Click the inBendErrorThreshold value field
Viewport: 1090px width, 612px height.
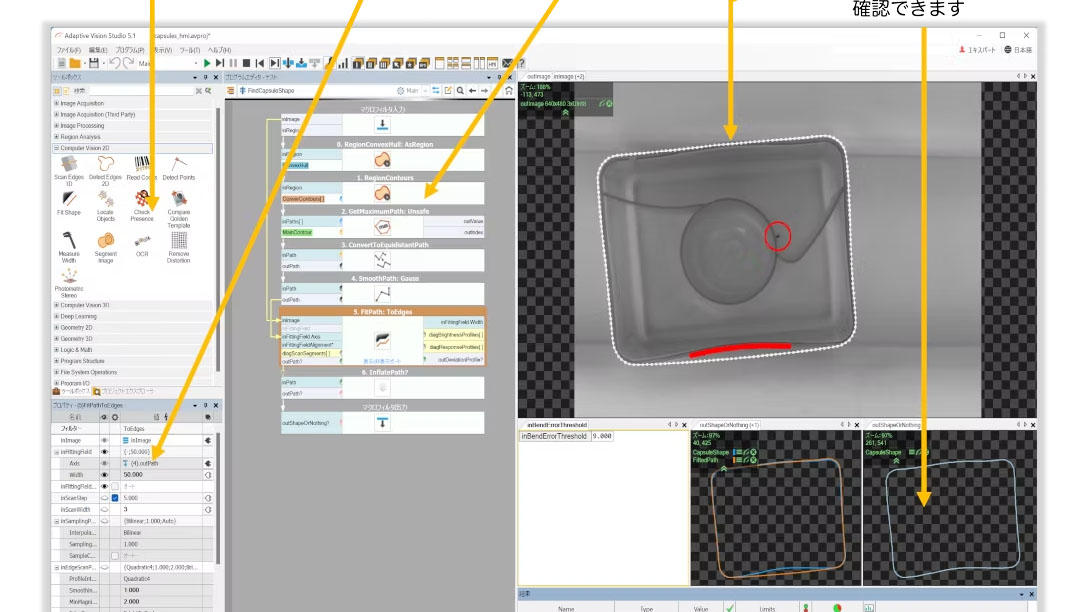pyautogui.click(x=640, y=437)
